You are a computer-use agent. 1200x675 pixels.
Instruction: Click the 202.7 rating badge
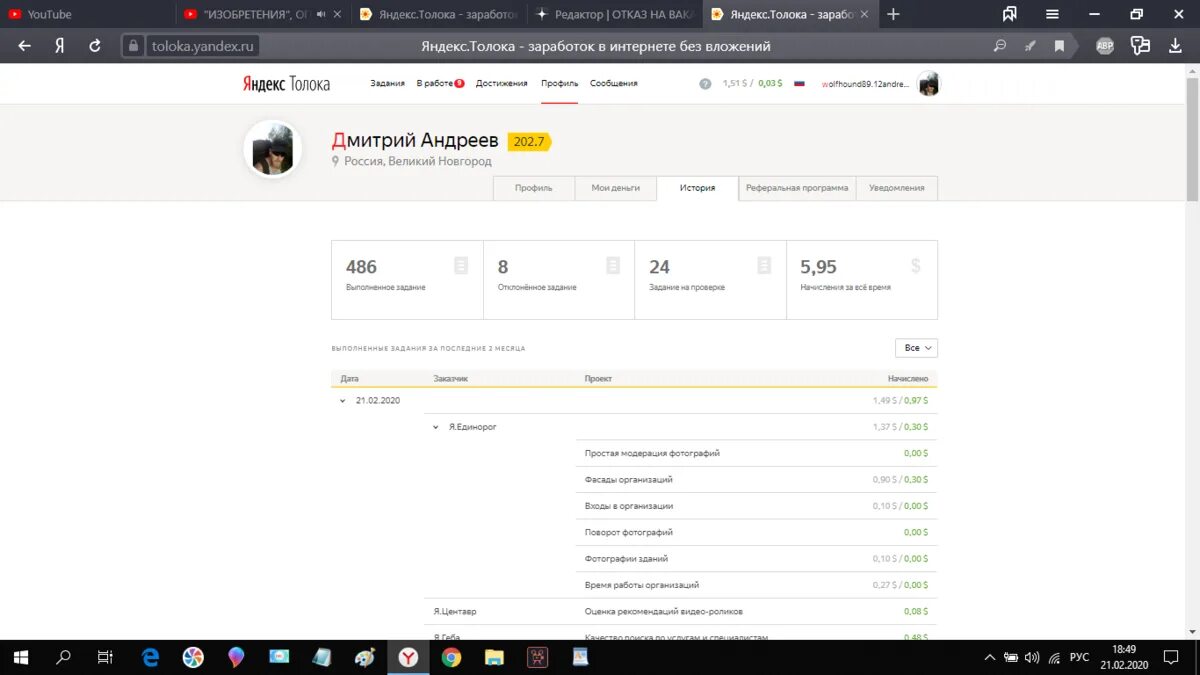point(529,142)
